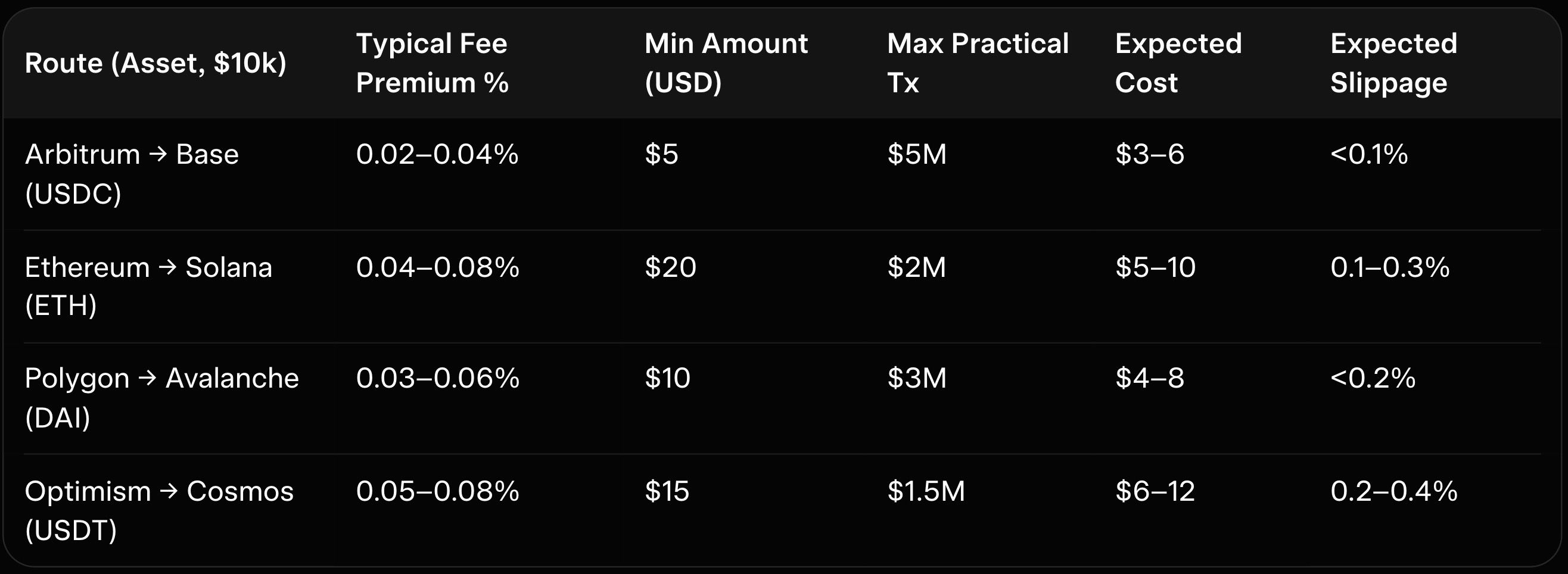Select the Polygon → Avalanche (DAI) route cell
Viewport: 1568px width, 574px height.
[x=161, y=398]
